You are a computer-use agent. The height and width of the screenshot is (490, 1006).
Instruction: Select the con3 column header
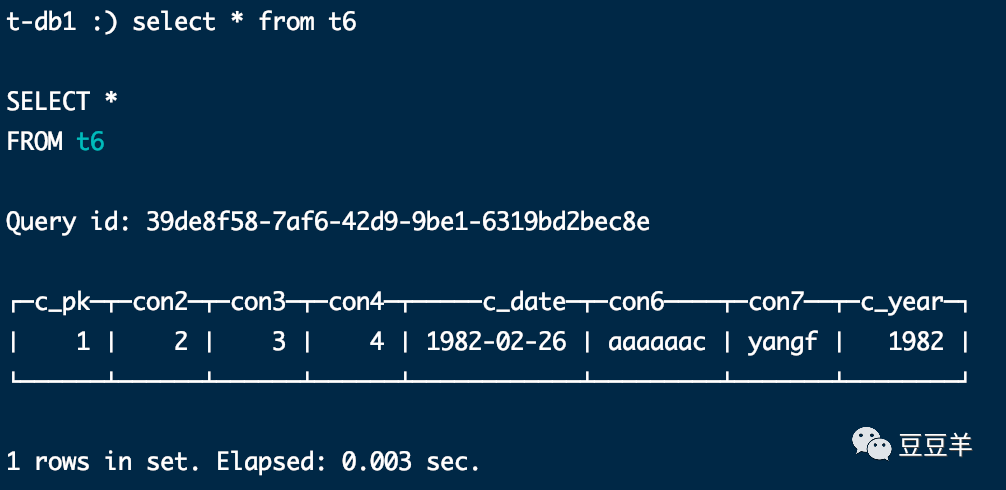(x=259, y=301)
